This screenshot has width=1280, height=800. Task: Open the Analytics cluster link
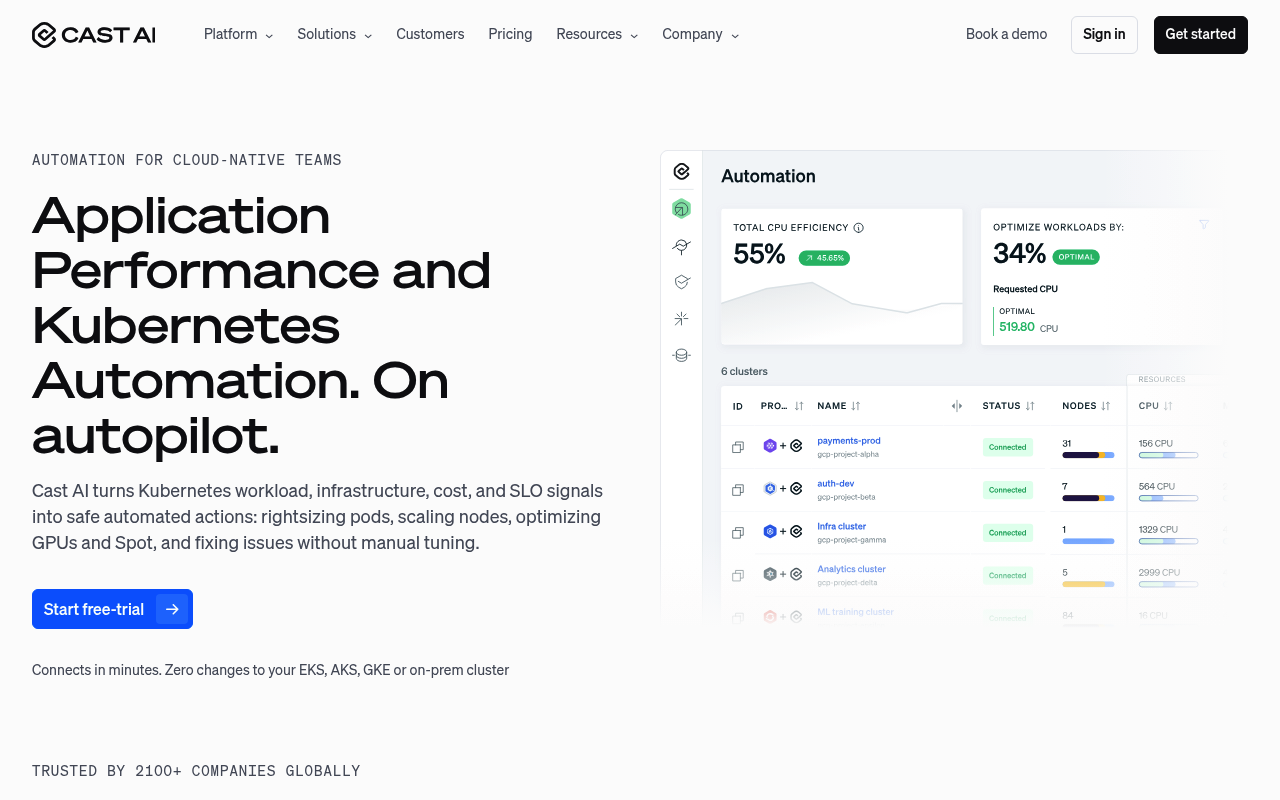coord(852,569)
